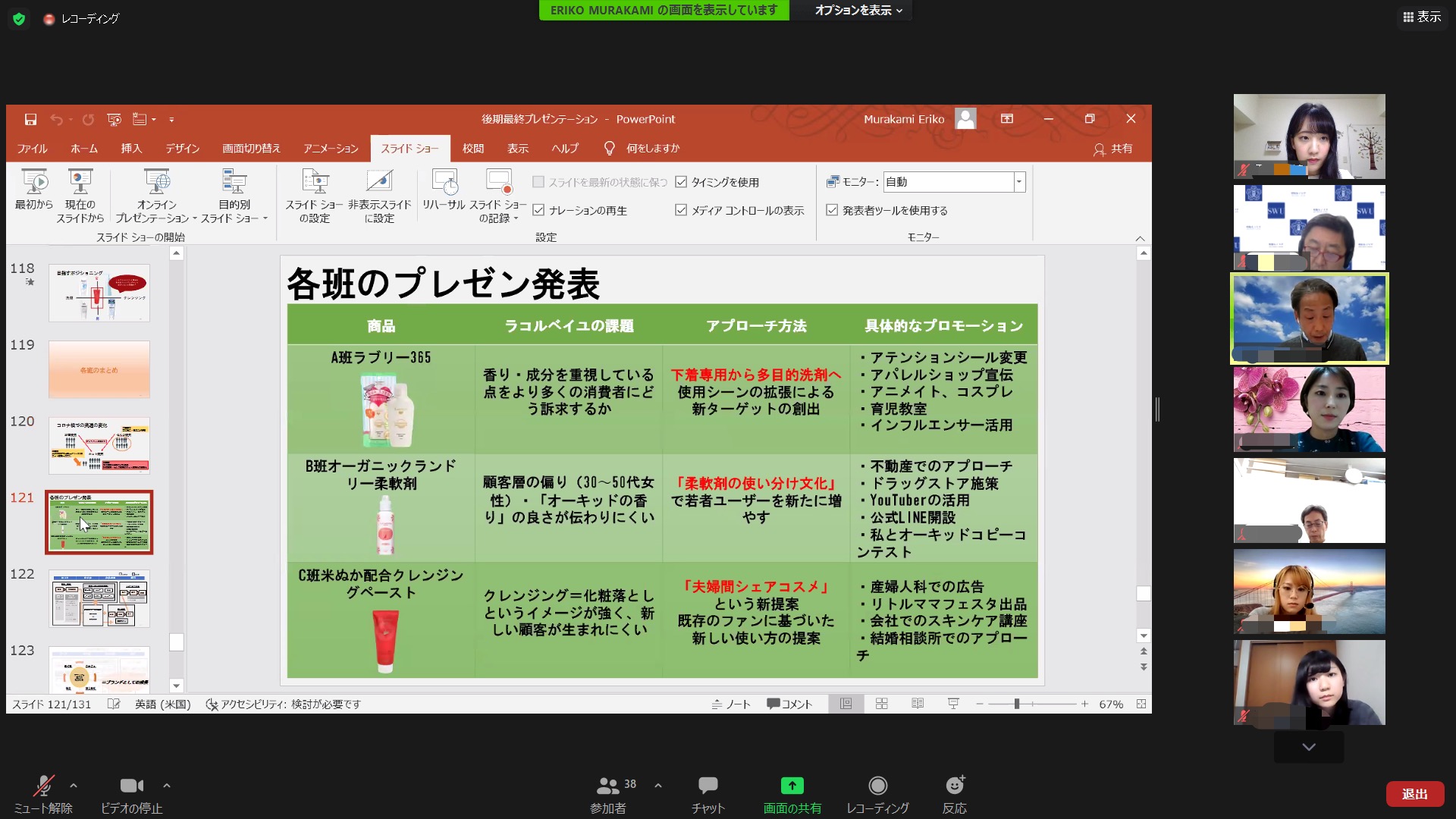Expand participants options arrow

(x=657, y=786)
